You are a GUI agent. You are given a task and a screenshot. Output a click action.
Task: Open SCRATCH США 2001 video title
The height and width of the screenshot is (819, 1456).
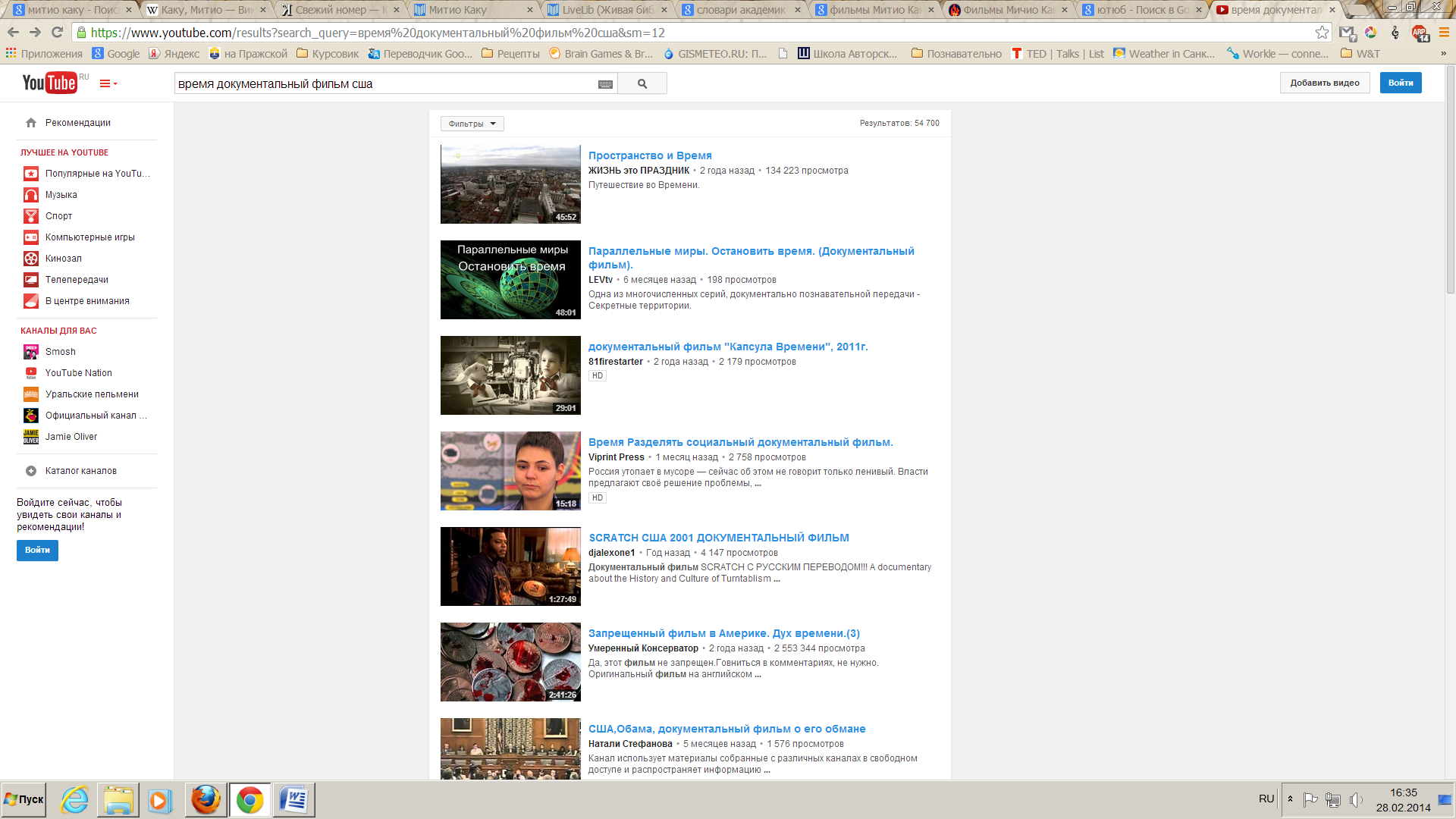tap(719, 538)
